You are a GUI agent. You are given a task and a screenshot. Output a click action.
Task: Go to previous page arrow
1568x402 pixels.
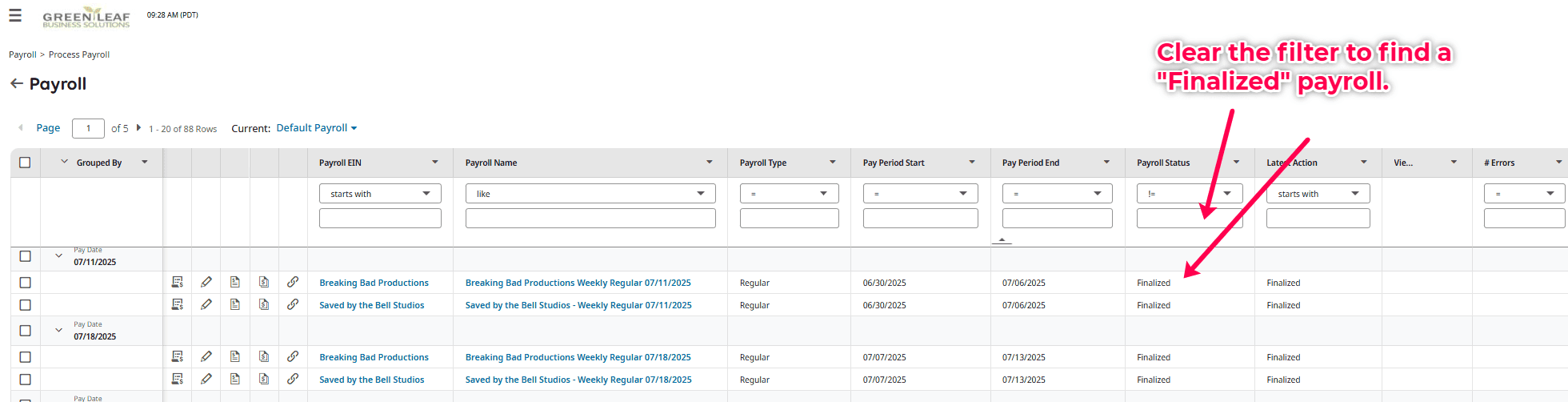(x=21, y=127)
